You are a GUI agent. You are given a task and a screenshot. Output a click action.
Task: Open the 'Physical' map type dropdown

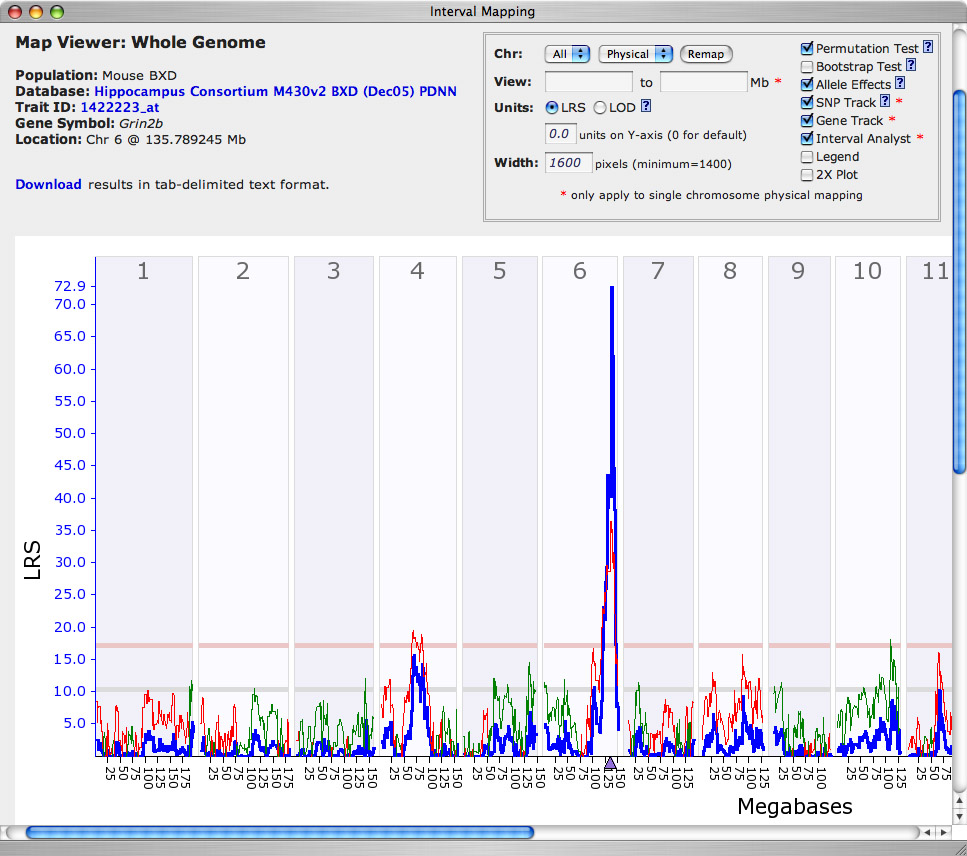pyautogui.click(x=636, y=54)
